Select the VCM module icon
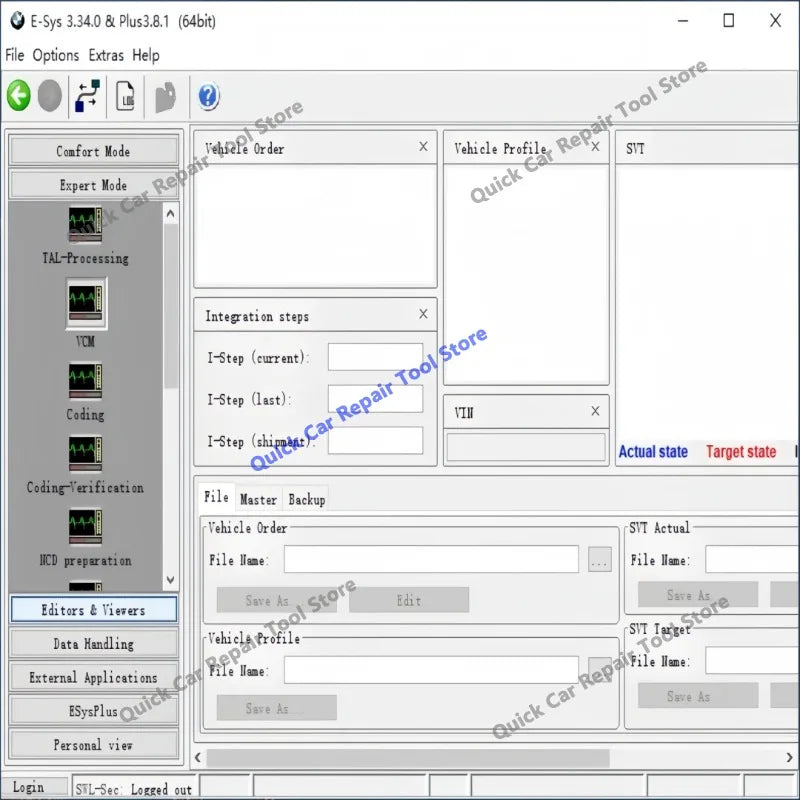The width and height of the screenshot is (800, 800). click(x=85, y=302)
